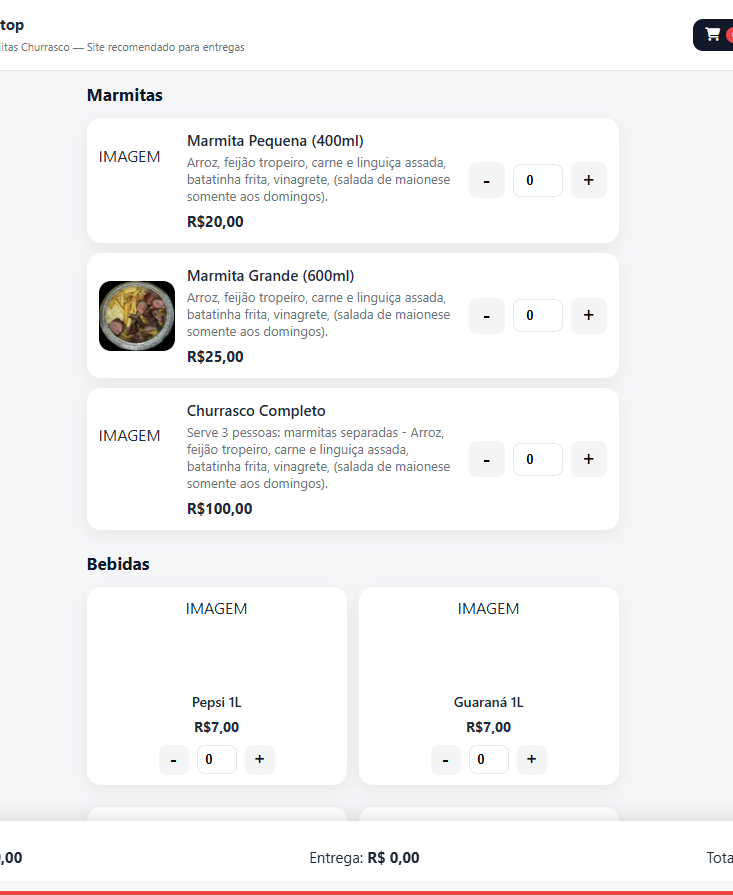Click the Marmita Pequena quantity field
This screenshot has height=895, width=733.
(537, 180)
